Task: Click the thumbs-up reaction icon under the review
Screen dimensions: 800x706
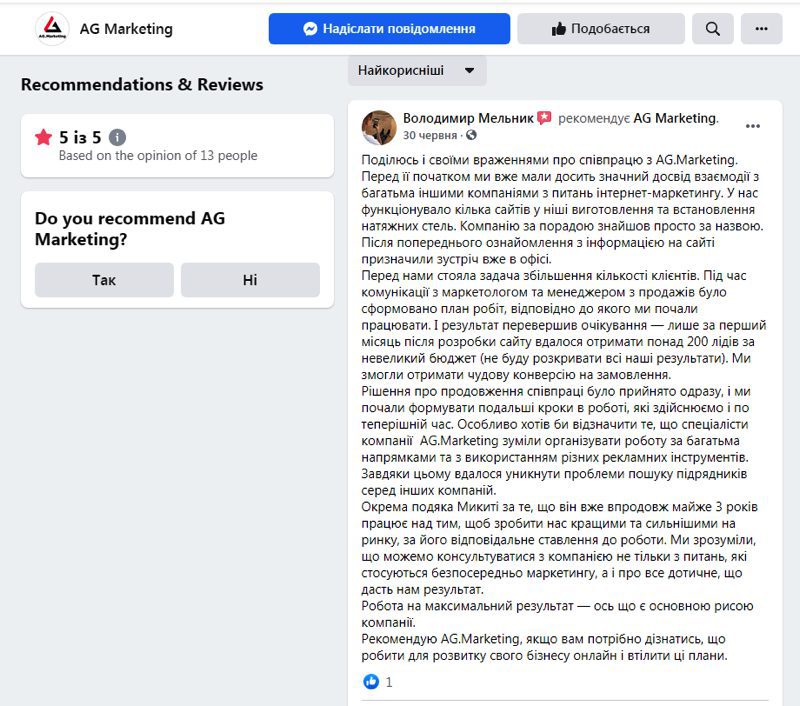Action: (x=369, y=682)
